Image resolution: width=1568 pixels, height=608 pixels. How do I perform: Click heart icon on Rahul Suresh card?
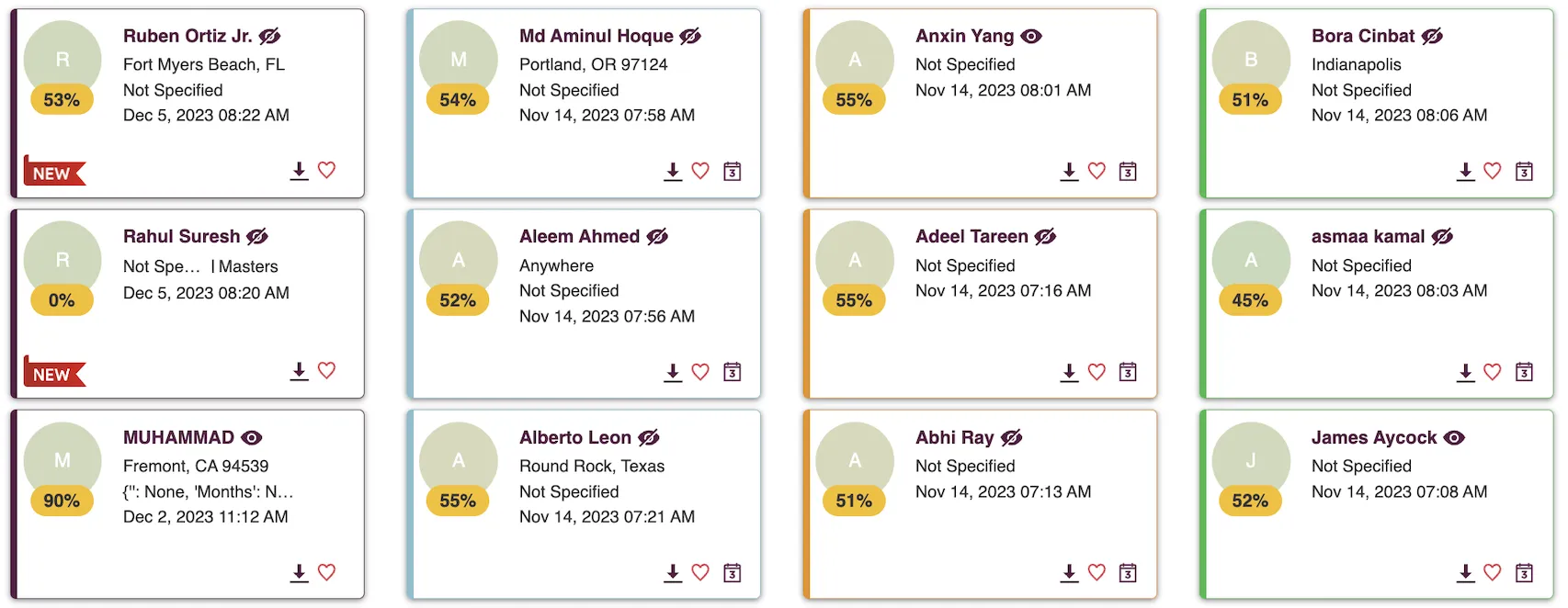(x=326, y=370)
